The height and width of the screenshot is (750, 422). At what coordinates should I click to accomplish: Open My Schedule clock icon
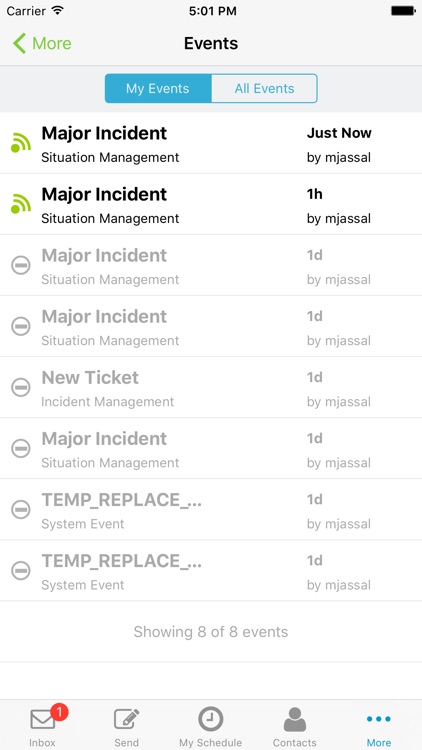click(x=211, y=719)
